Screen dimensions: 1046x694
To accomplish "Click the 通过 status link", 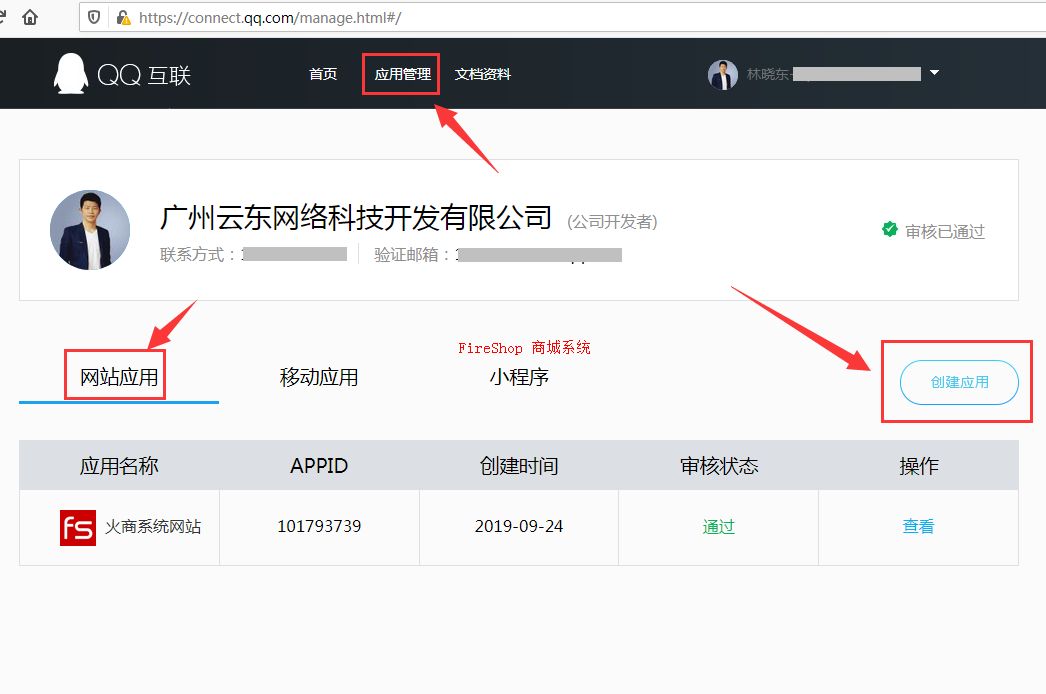I will coord(718,527).
